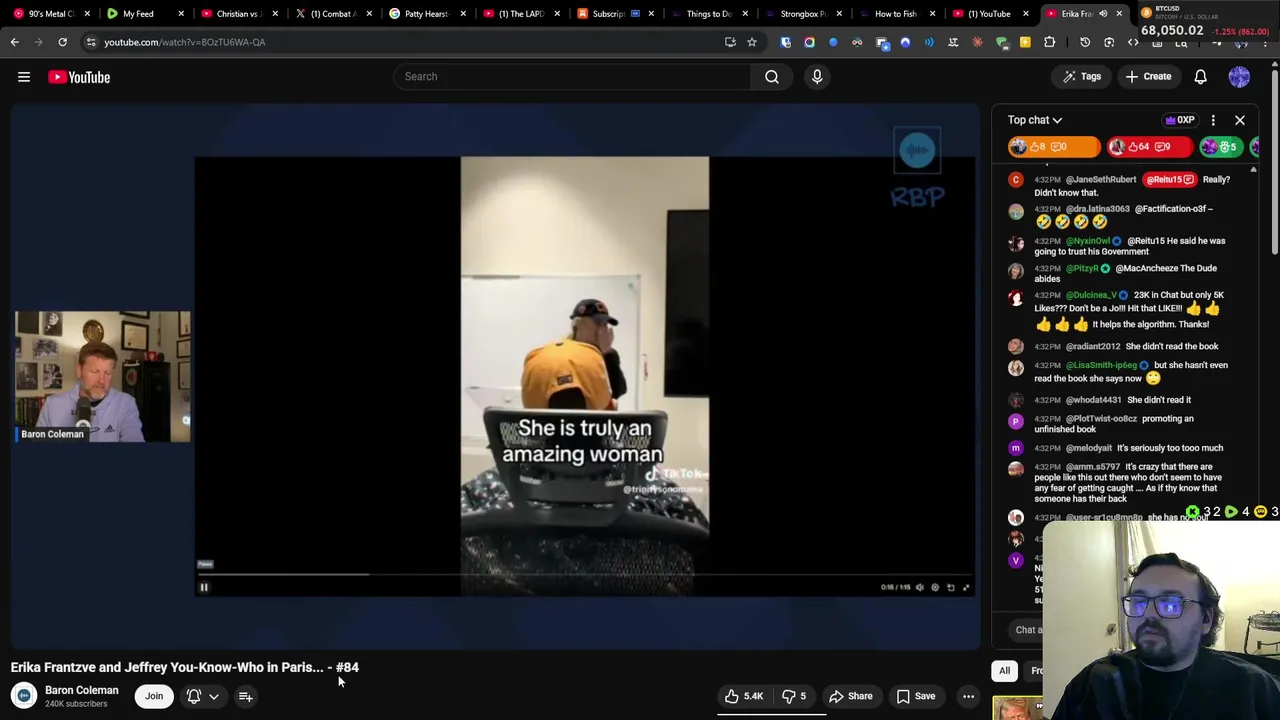This screenshot has height=720, width=1280.
Task: Open the first pinned chat ticker item
Action: (x=1053, y=147)
